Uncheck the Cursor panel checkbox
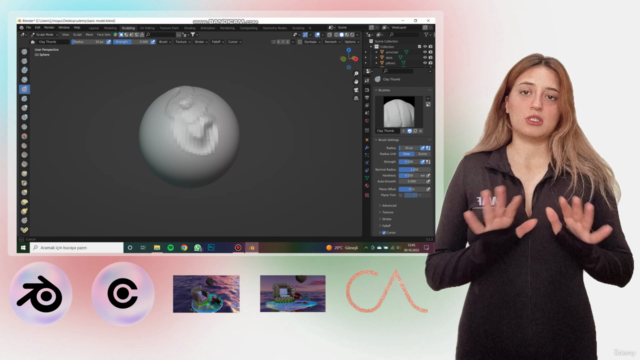Image resolution: width=640 pixels, height=360 pixels. pyautogui.click(x=384, y=233)
